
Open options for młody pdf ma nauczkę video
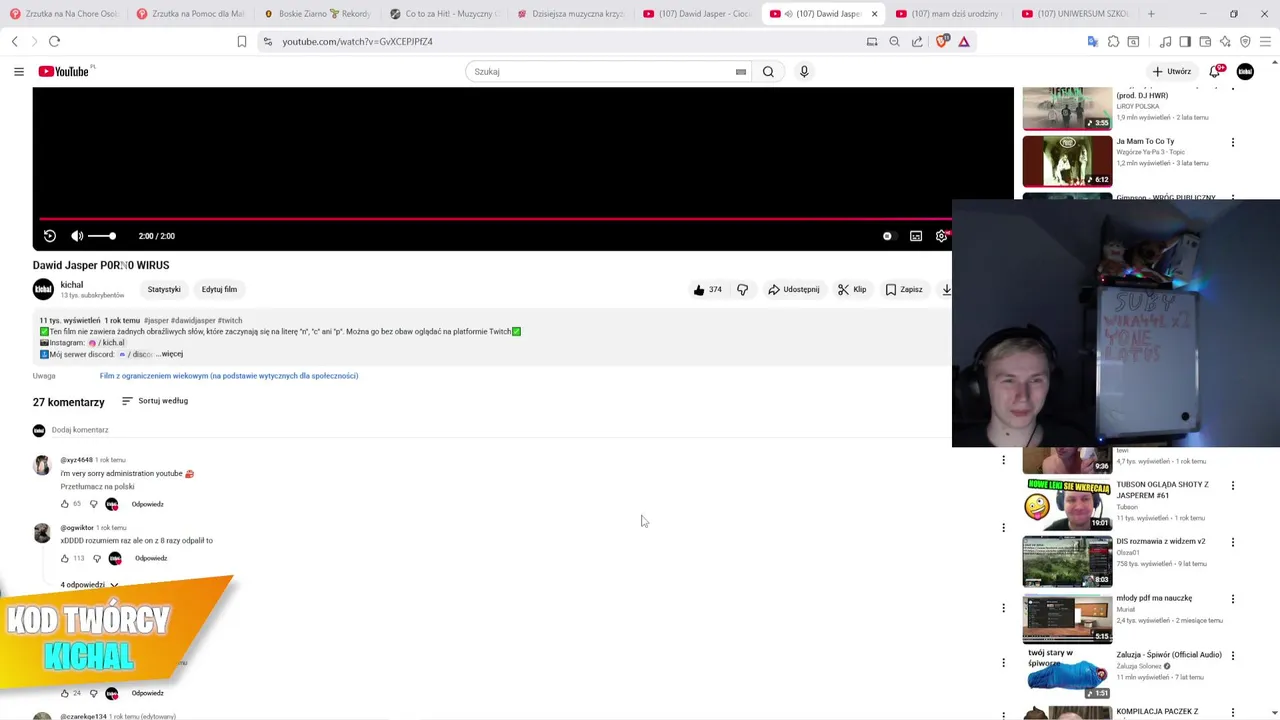click(1232, 599)
